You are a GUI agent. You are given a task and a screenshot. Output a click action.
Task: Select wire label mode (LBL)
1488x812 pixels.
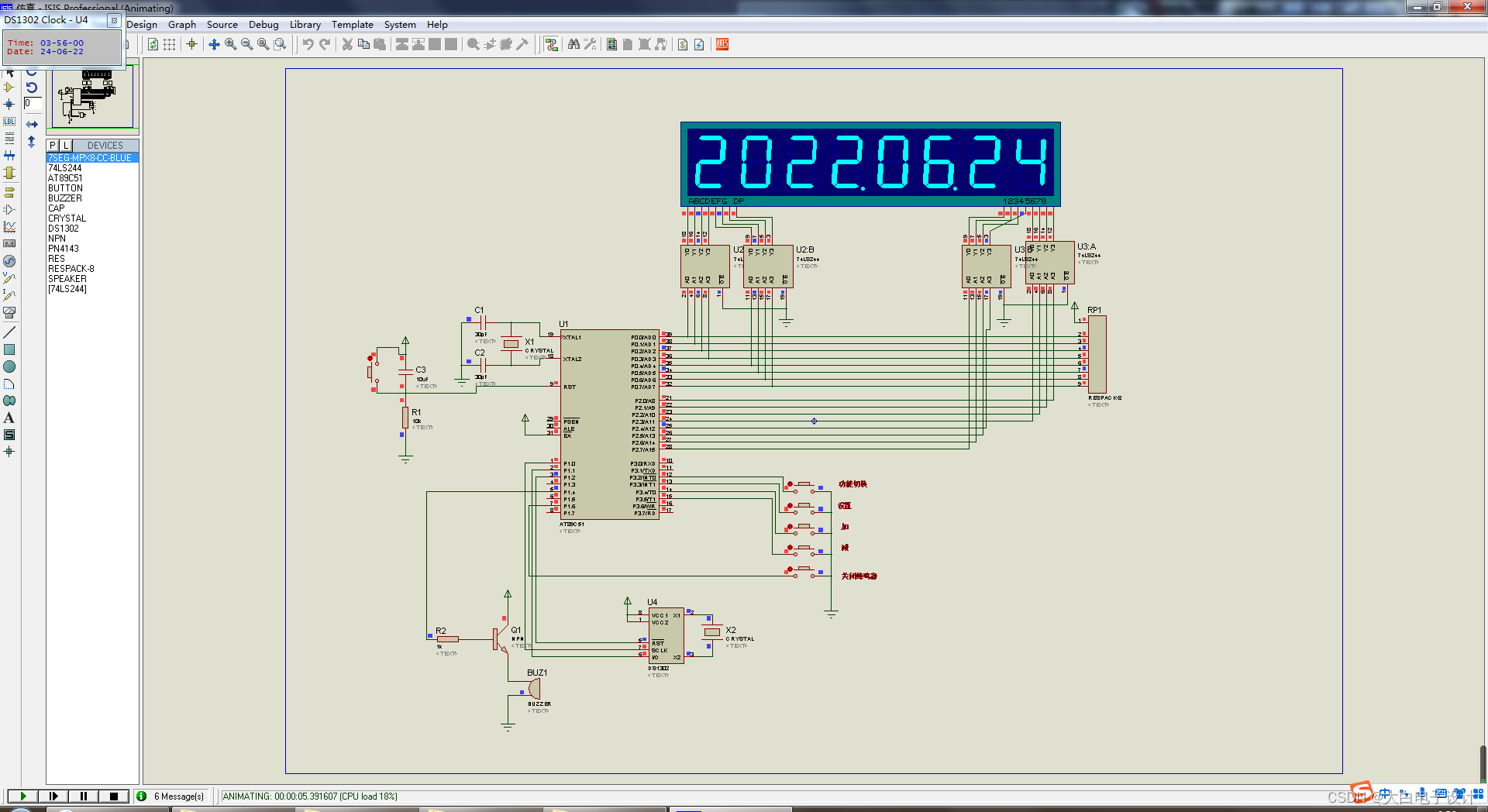click(9, 122)
